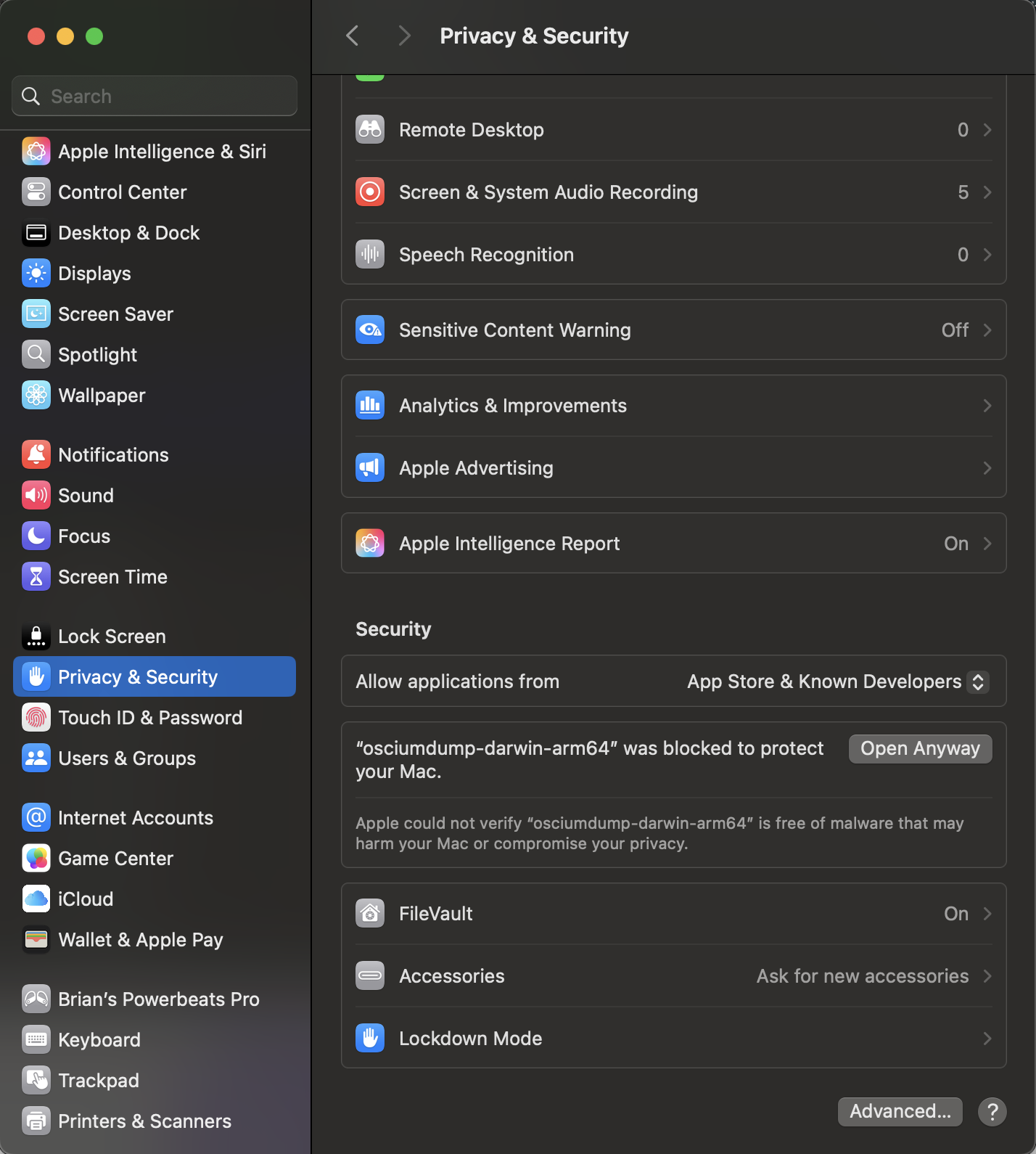Click the Notifications bell icon
The image size is (1036, 1154).
pyautogui.click(x=36, y=455)
